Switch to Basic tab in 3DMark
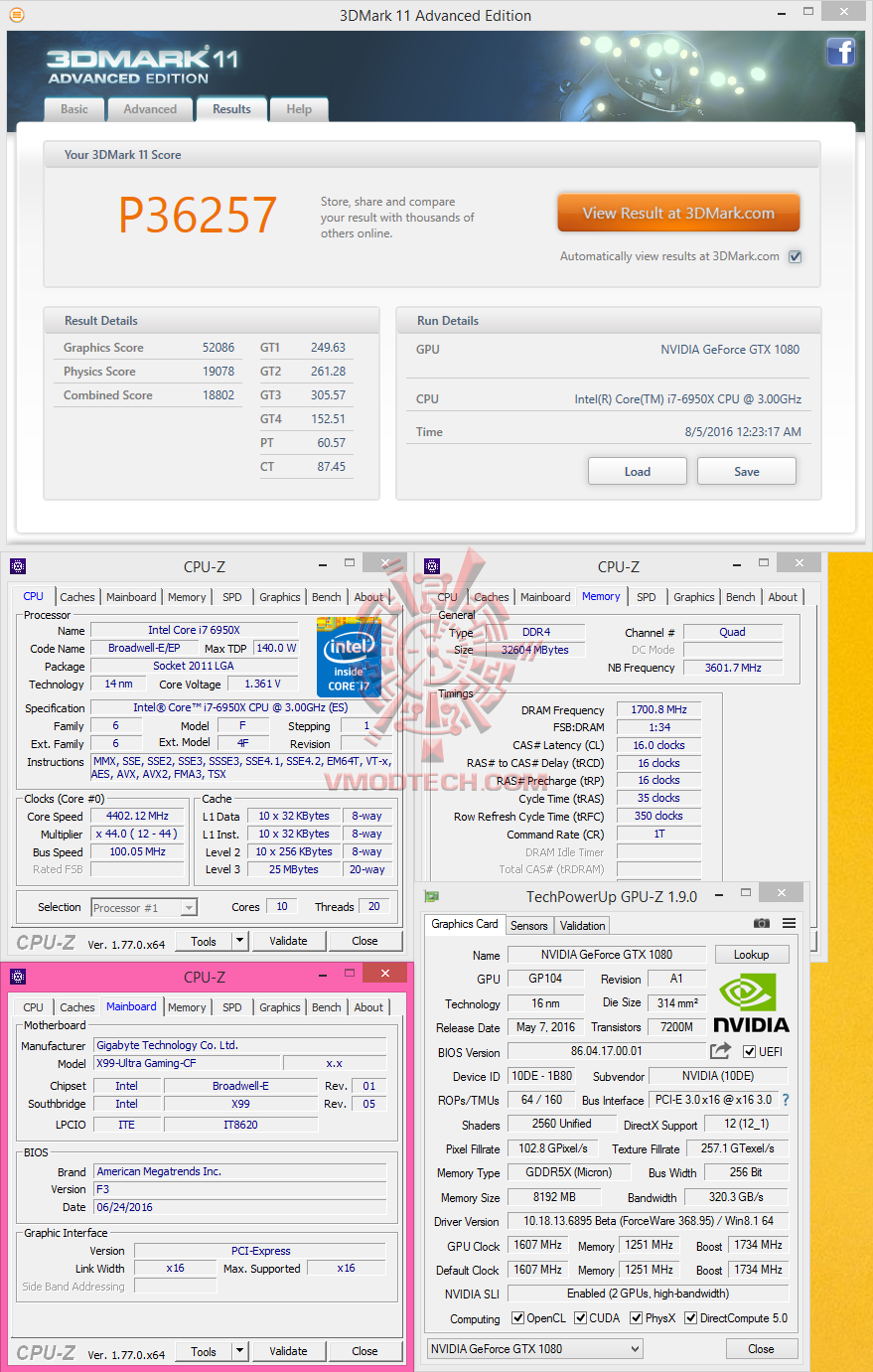Viewport: 873px width, 1372px height. coord(74,109)
